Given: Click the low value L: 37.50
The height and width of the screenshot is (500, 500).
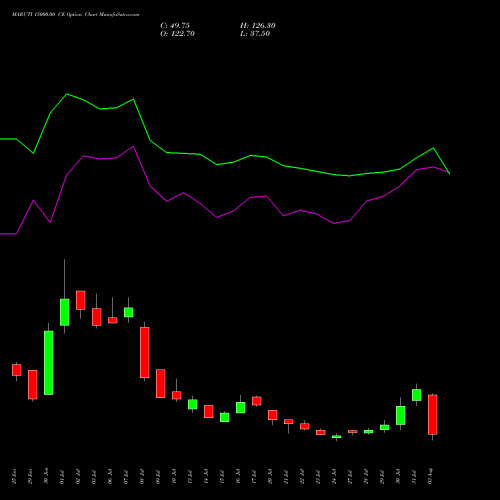Looking at the screenshot, I should pyautogui.click(x=255, y=34).
